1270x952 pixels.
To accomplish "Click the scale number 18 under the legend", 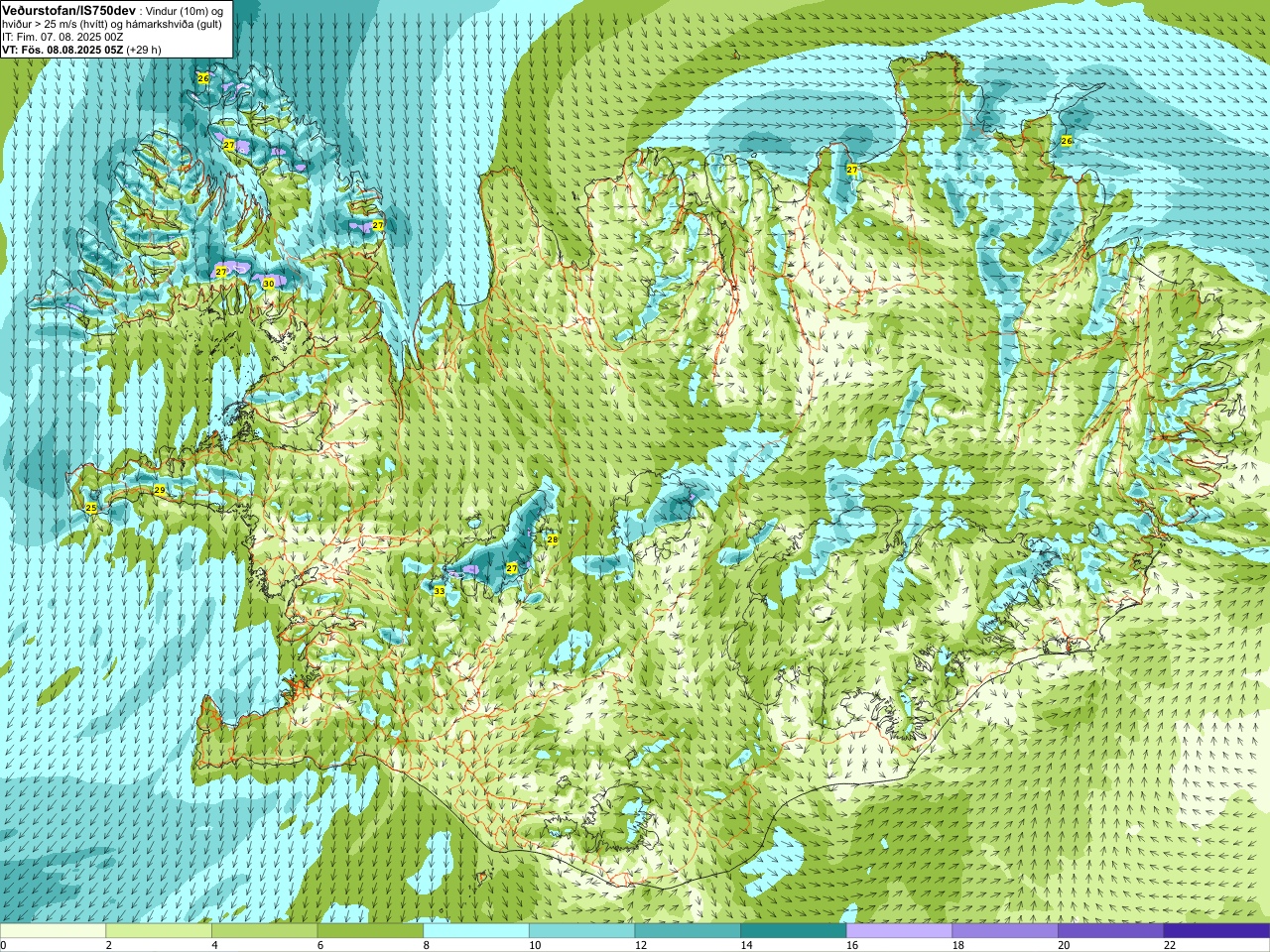I will coord(958,945).
